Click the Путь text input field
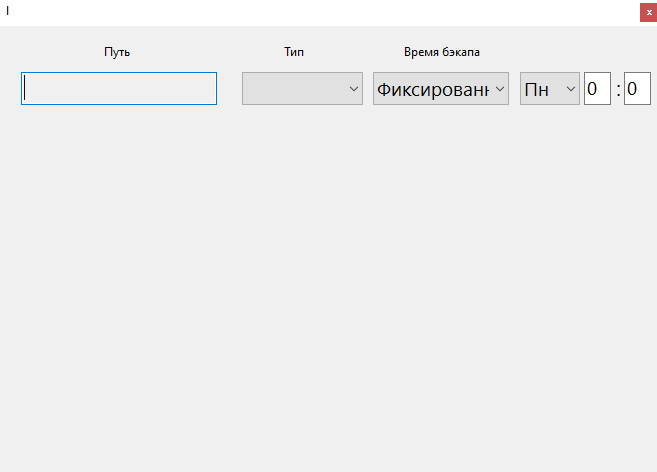 [118, 88]
